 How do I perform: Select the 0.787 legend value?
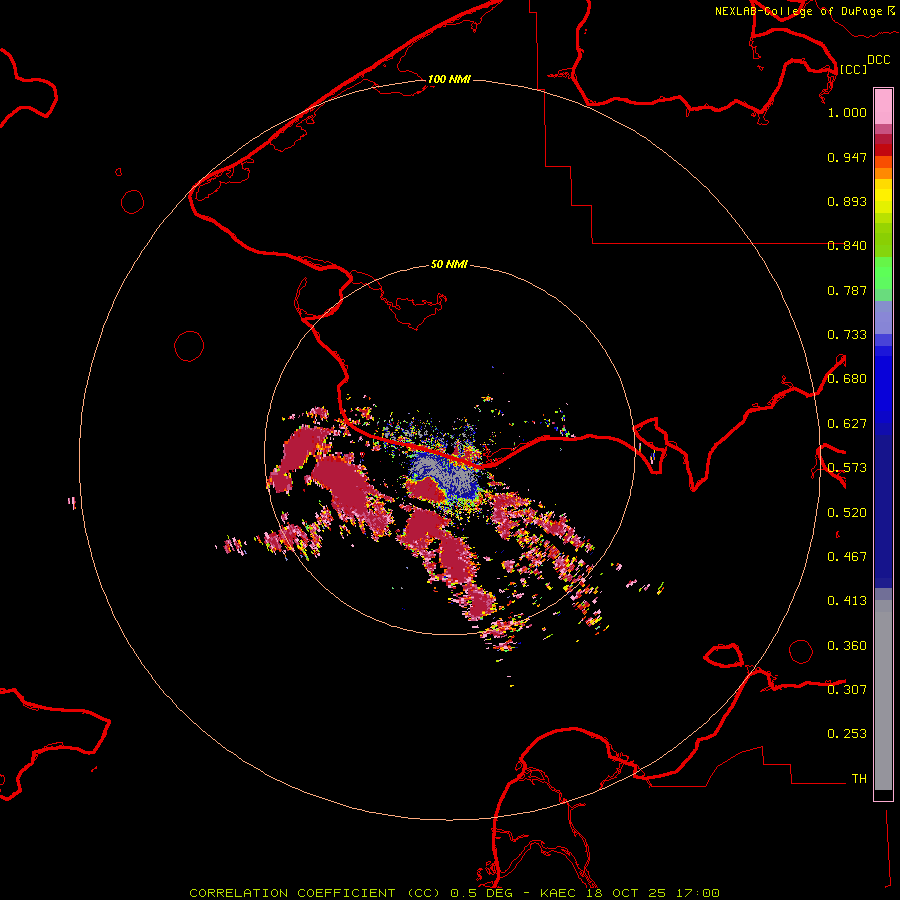click(x=847, y=290)
